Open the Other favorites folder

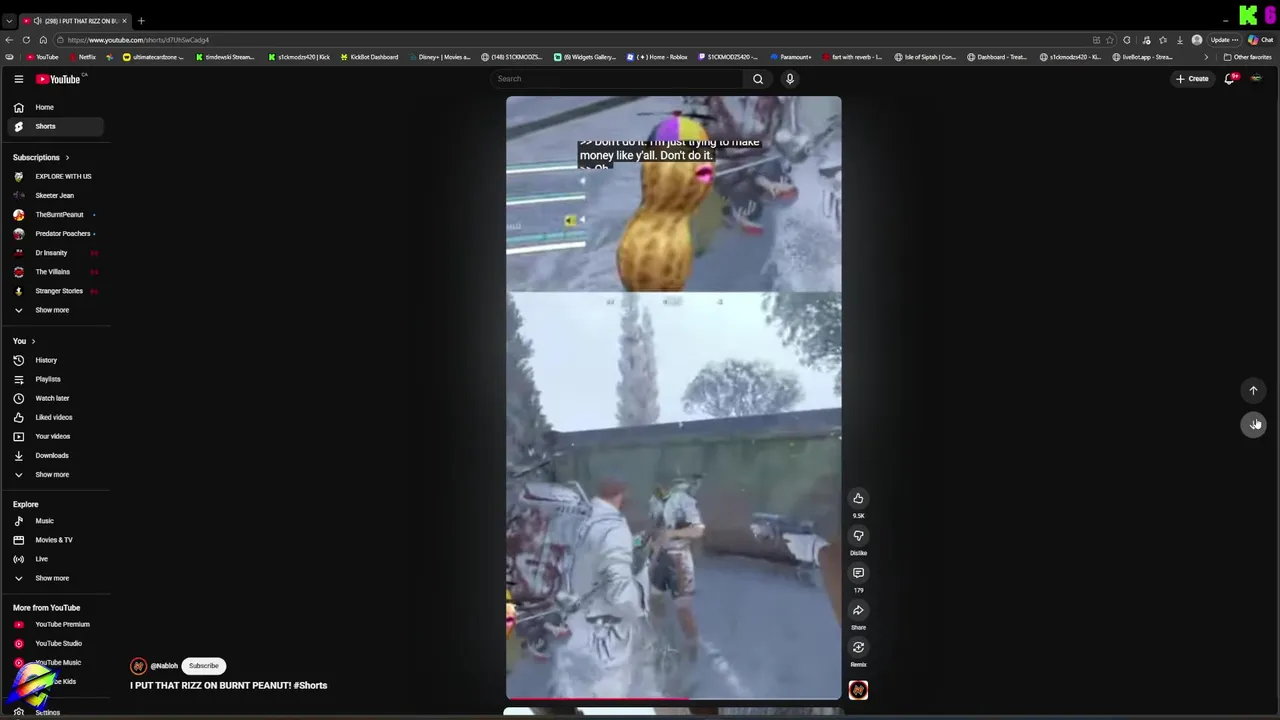(1247, 57)
